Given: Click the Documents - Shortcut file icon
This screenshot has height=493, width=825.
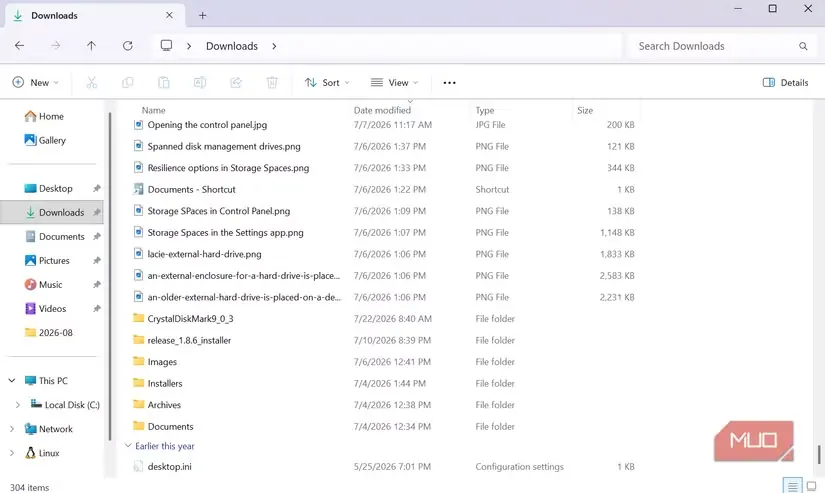Looking at the screenshot, I should point(138,189).
